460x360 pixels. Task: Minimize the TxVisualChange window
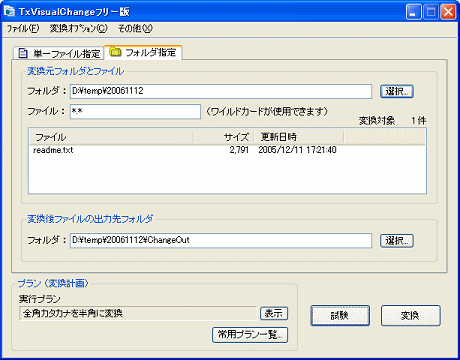pos(413,12)
